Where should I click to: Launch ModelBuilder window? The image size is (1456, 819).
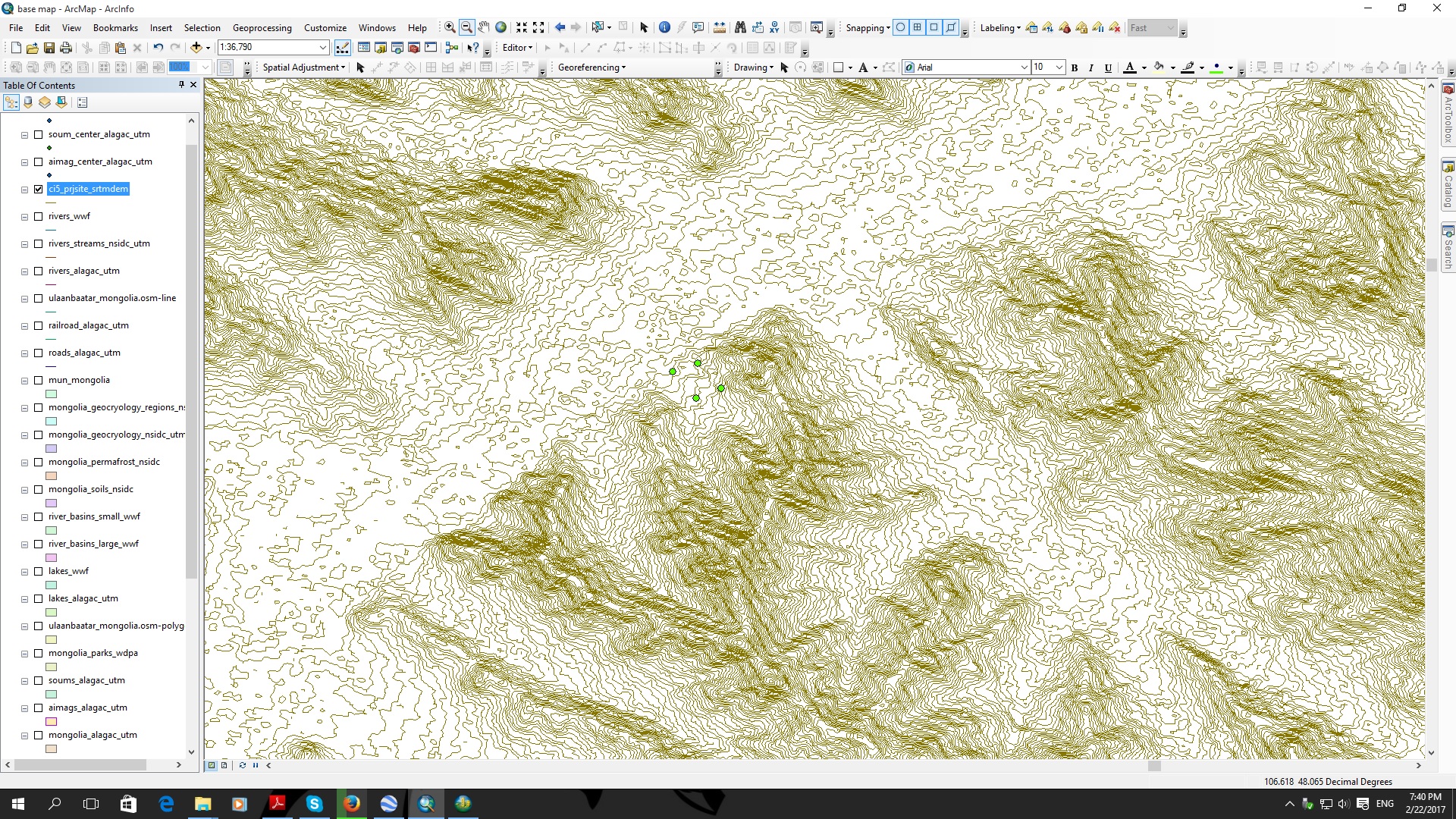point(452,47)
